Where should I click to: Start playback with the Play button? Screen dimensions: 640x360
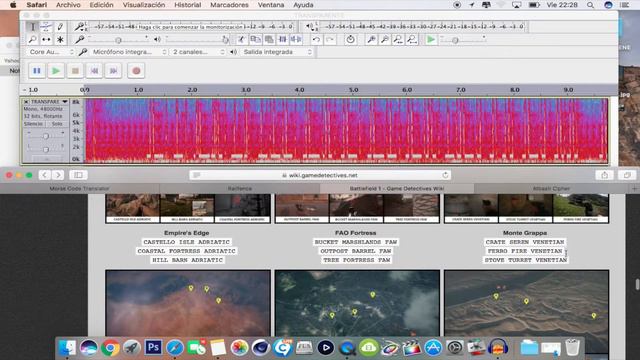tap(56, 71)
